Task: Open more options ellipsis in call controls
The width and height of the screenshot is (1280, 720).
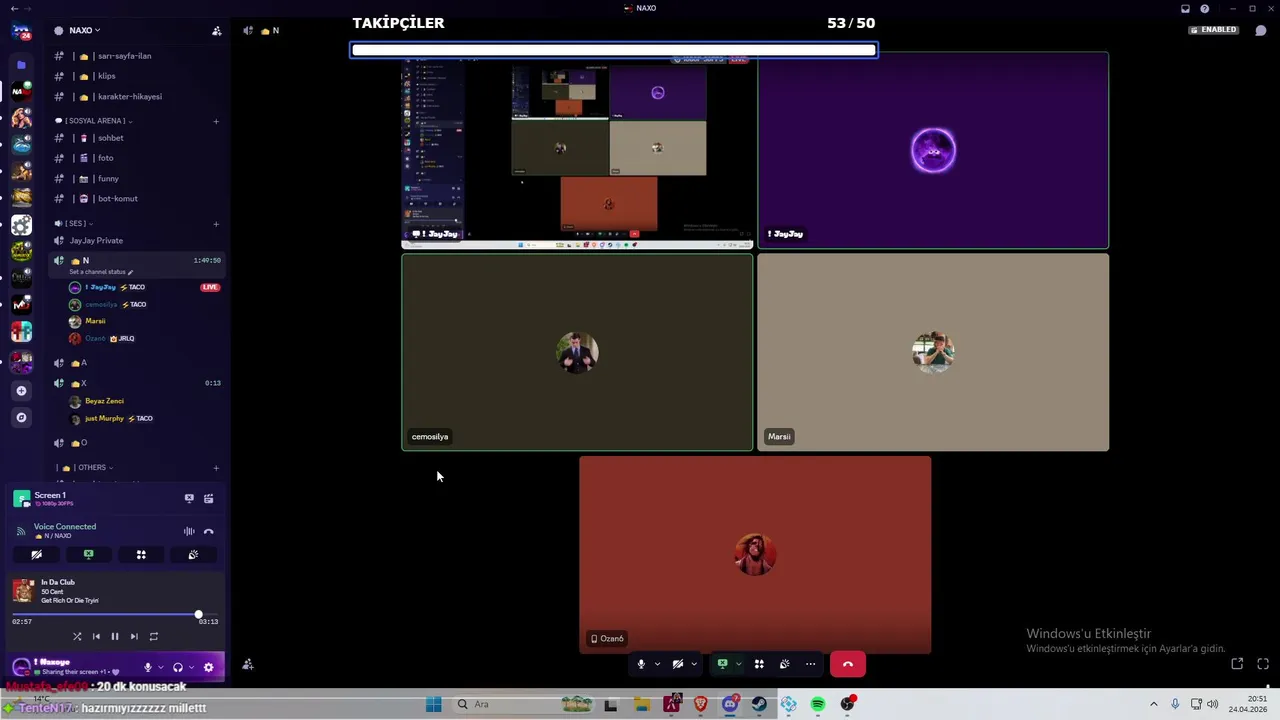Action: coord(811,664)
